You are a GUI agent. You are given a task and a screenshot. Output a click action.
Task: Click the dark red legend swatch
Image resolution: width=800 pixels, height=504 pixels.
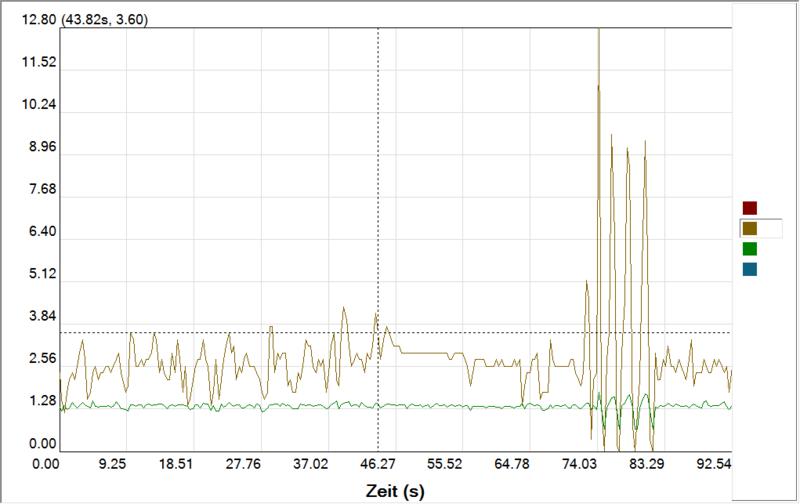(x=749, y=207)
